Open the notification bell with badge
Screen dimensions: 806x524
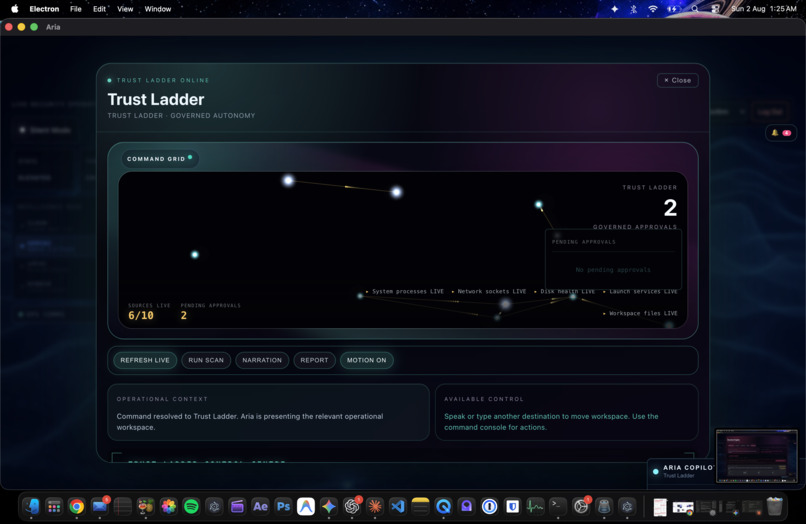[x=780, y=133]
